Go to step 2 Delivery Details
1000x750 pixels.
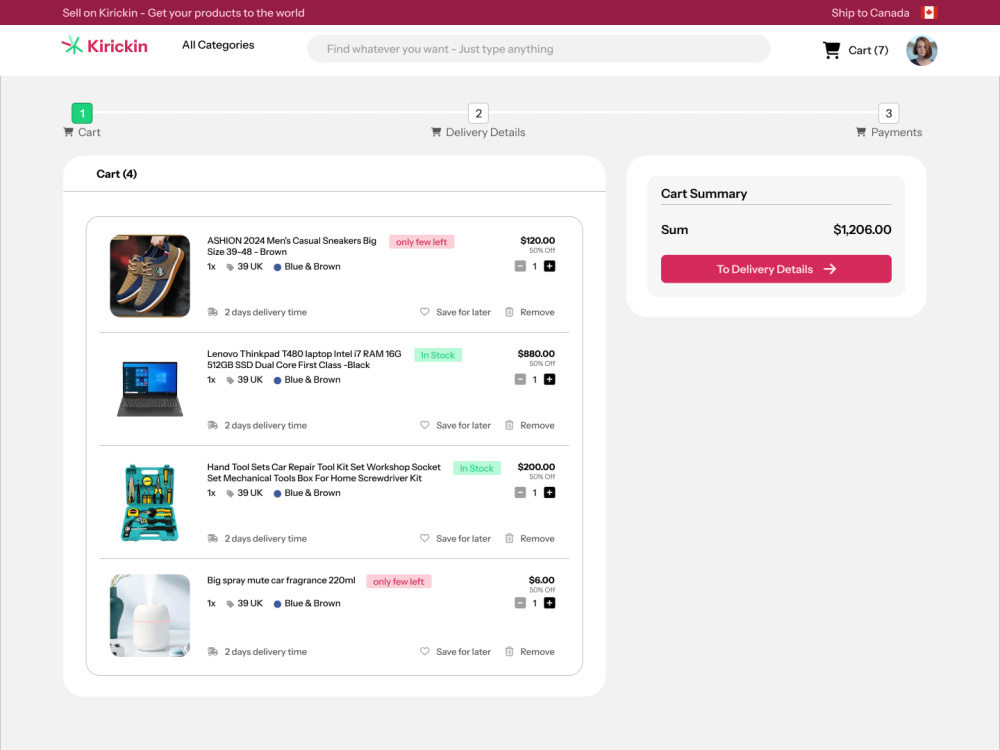478,114
